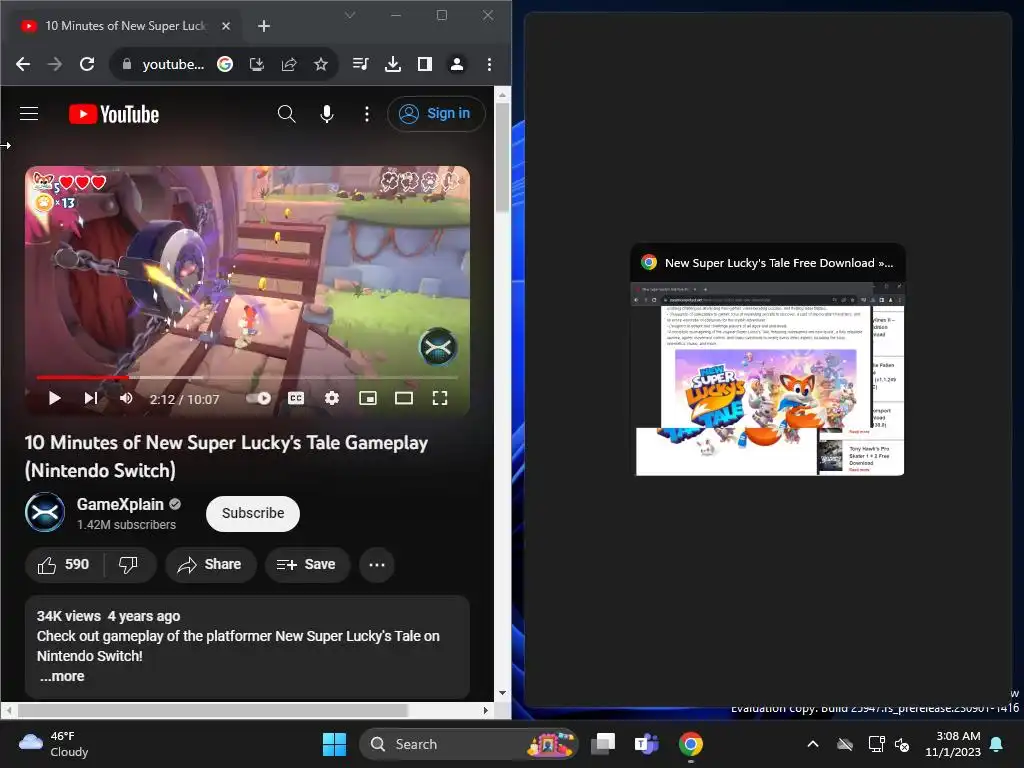
Task: Open the Chrome profile icon
Action: click(x=456, y=64)
